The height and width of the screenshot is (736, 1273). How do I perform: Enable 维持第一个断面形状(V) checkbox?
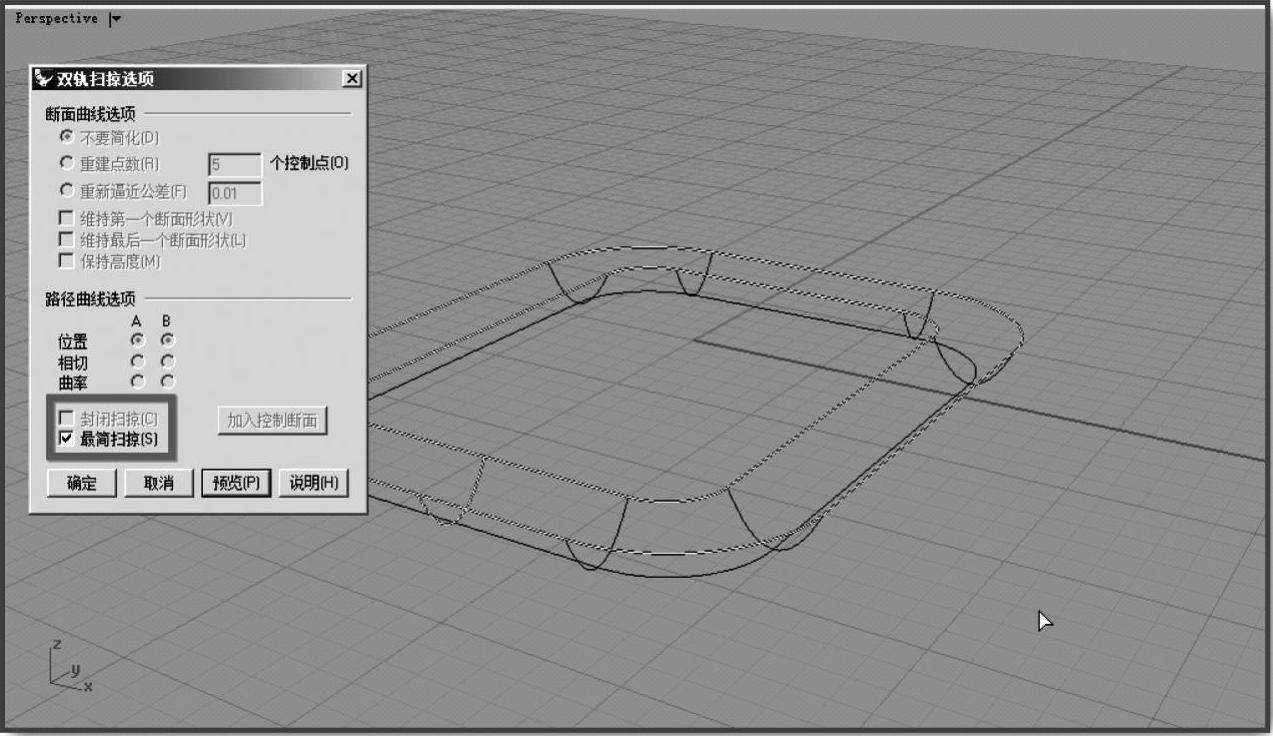(x=67, y=218)
